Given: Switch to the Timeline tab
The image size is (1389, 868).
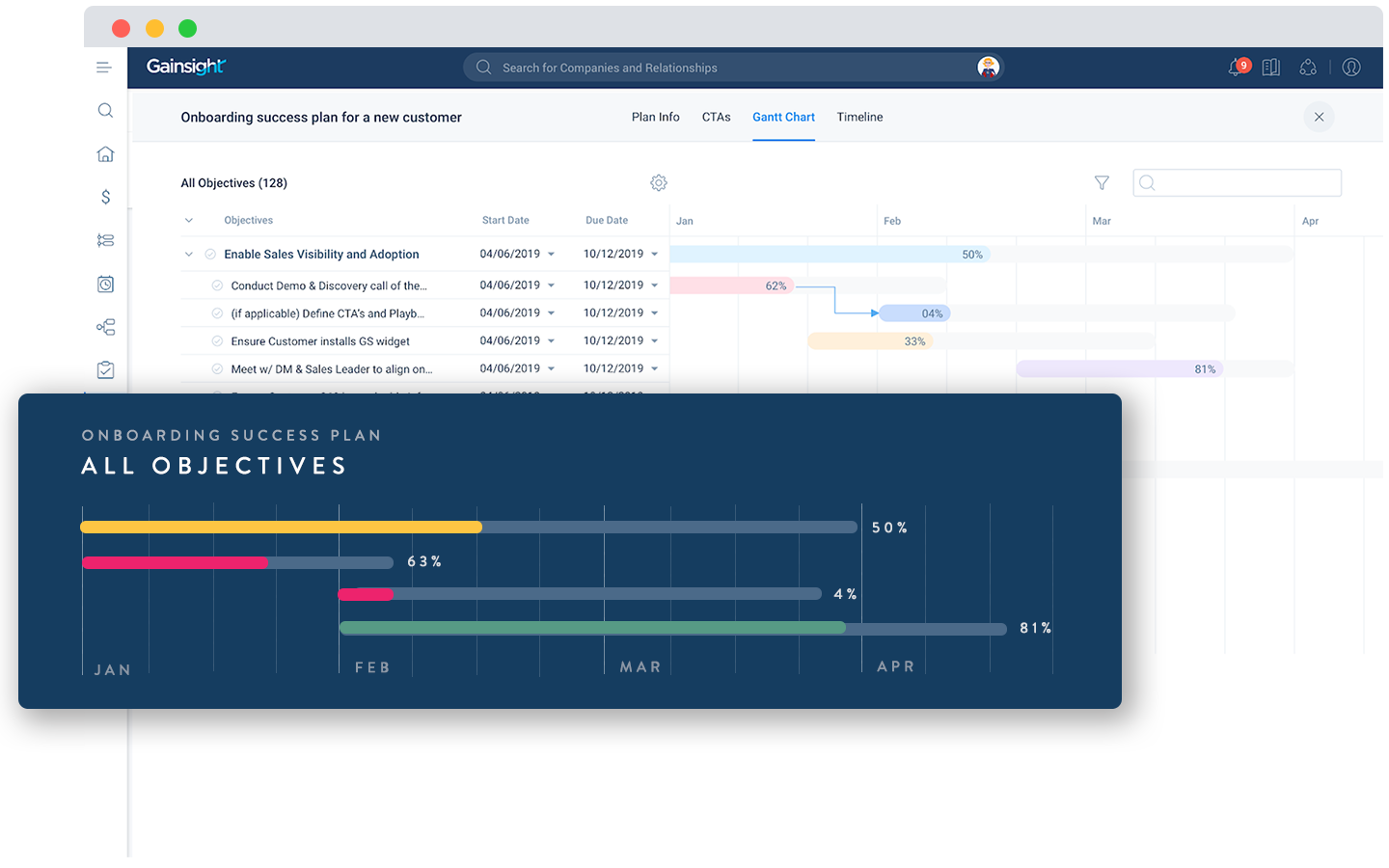Looking at the screenshot, I should click(x=859, y=117).
